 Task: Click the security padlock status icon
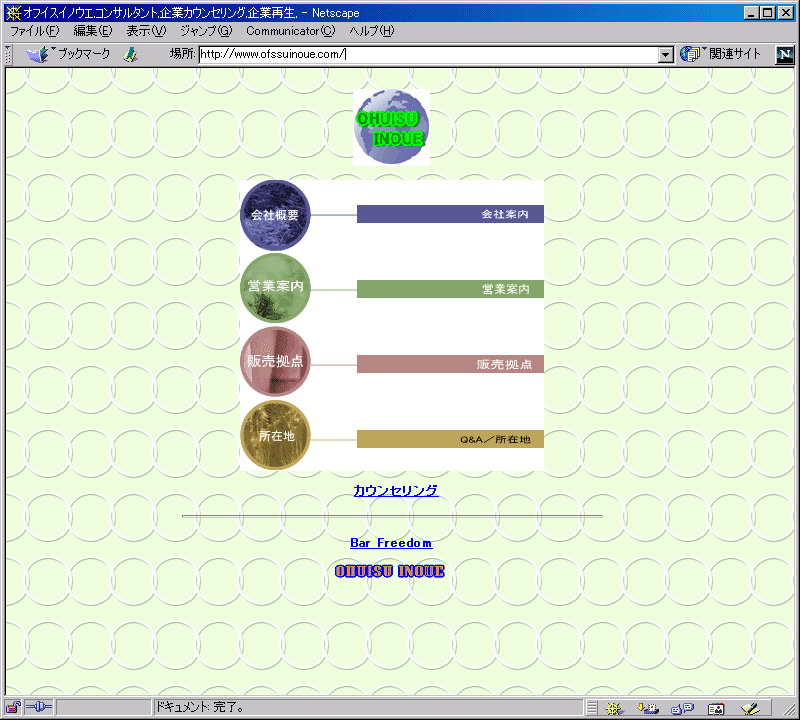pyautogui.click(x=13, y=707)
